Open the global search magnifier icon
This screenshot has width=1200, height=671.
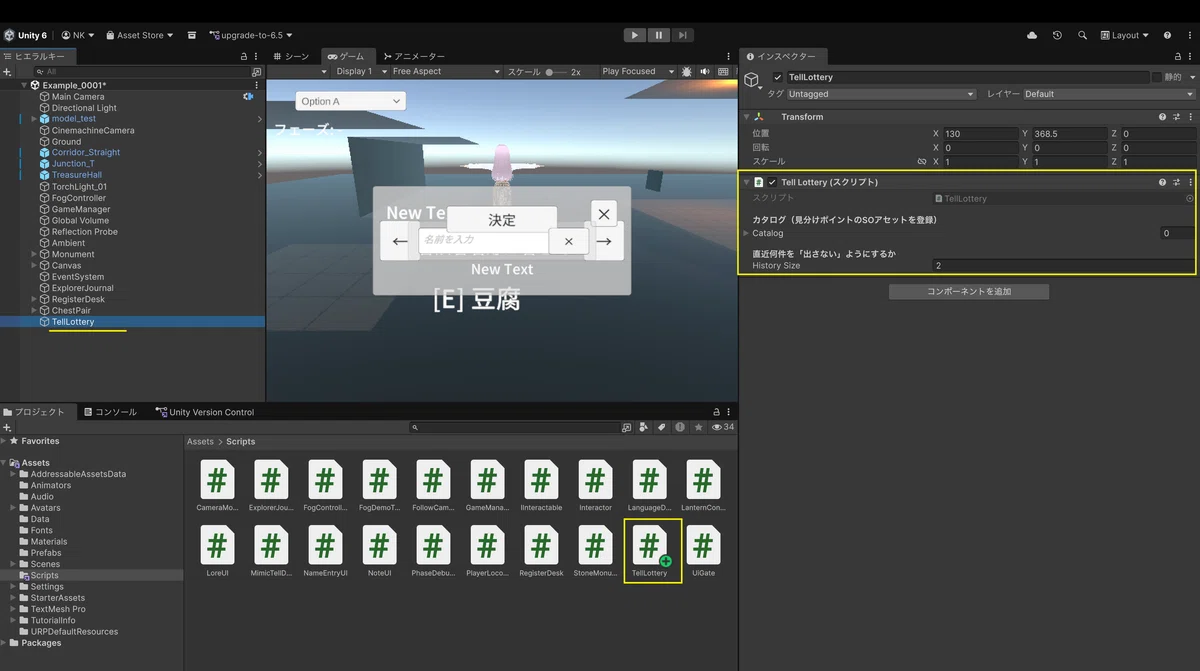[x=1082, y=35]
